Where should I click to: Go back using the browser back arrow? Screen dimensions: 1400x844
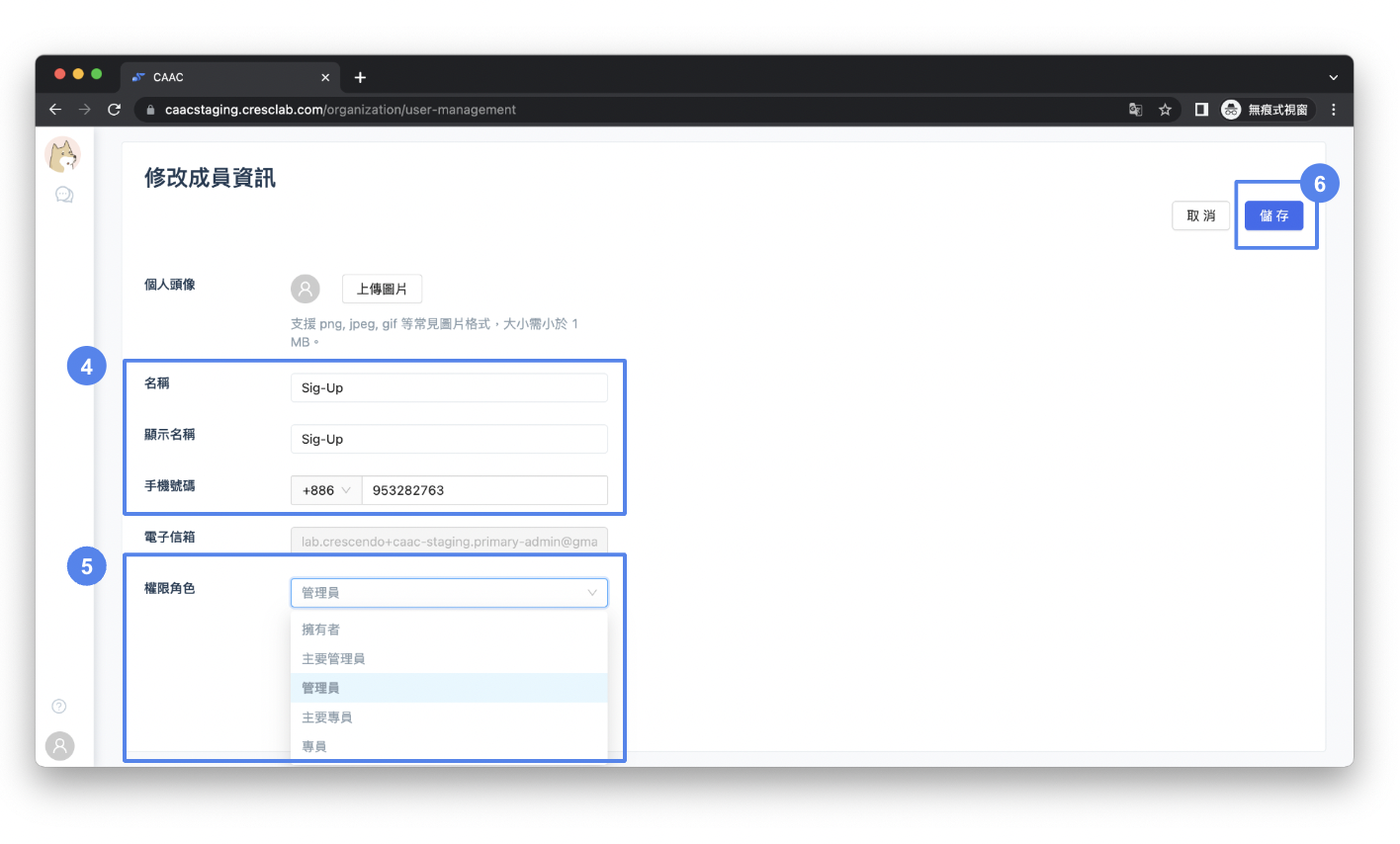point(55,110)
